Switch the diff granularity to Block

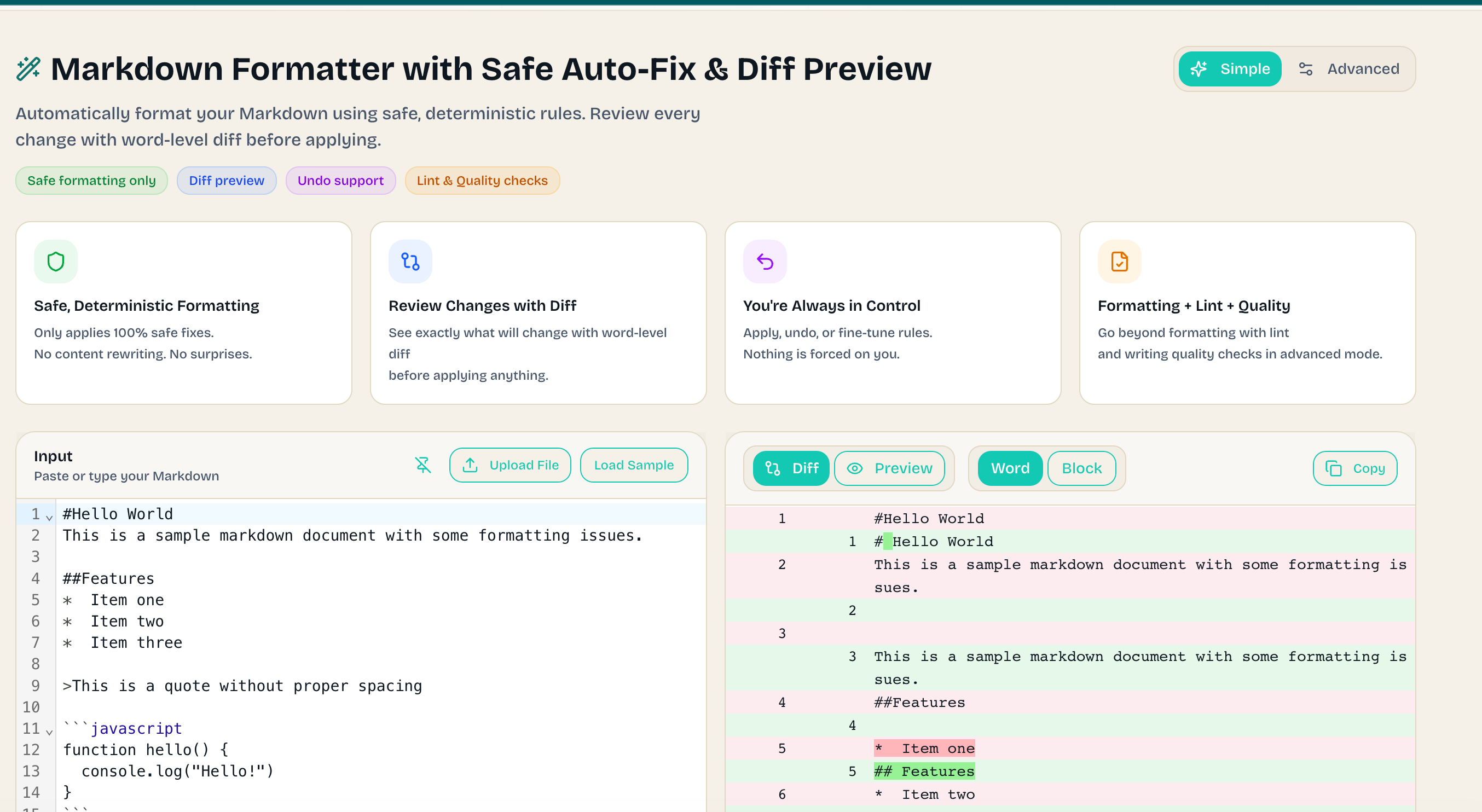(1081, 468)
